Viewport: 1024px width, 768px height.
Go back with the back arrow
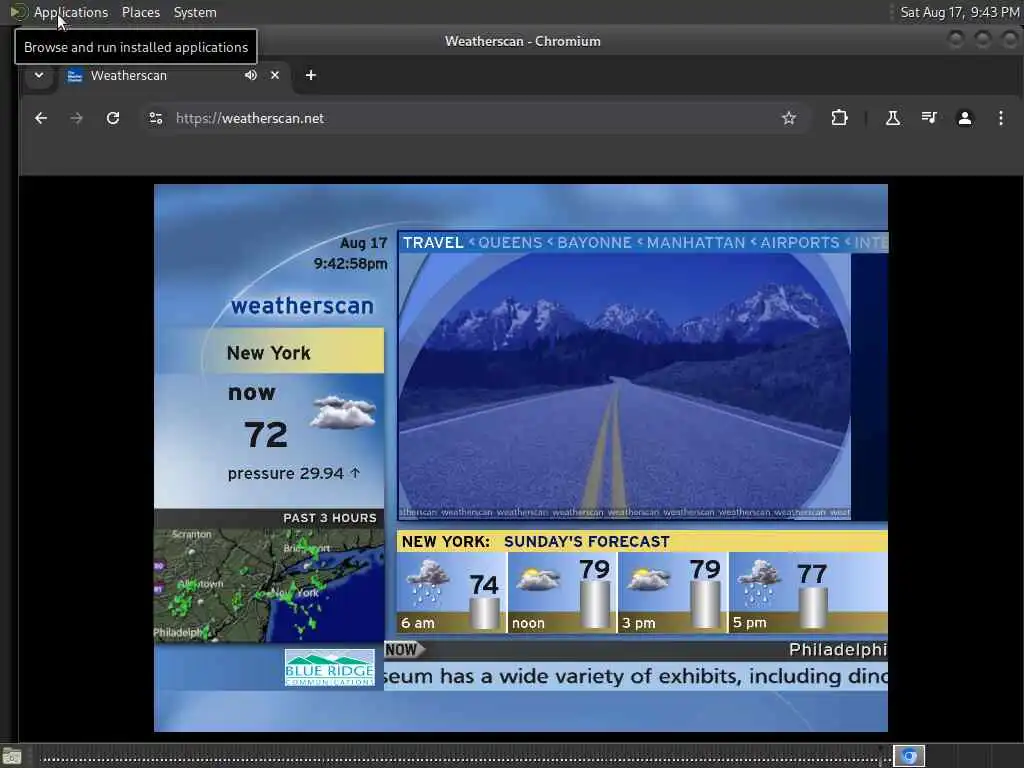(40, 118)
